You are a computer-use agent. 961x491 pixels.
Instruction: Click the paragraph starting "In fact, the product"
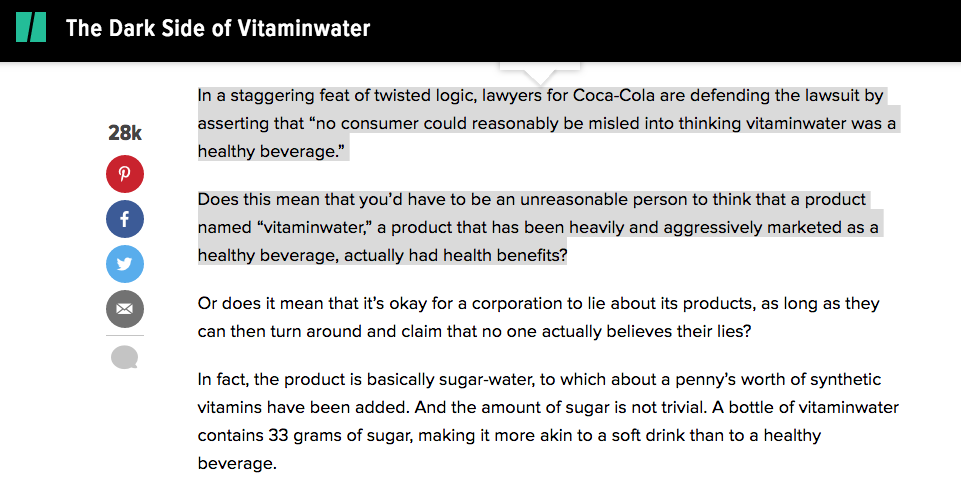pos(548,421)
